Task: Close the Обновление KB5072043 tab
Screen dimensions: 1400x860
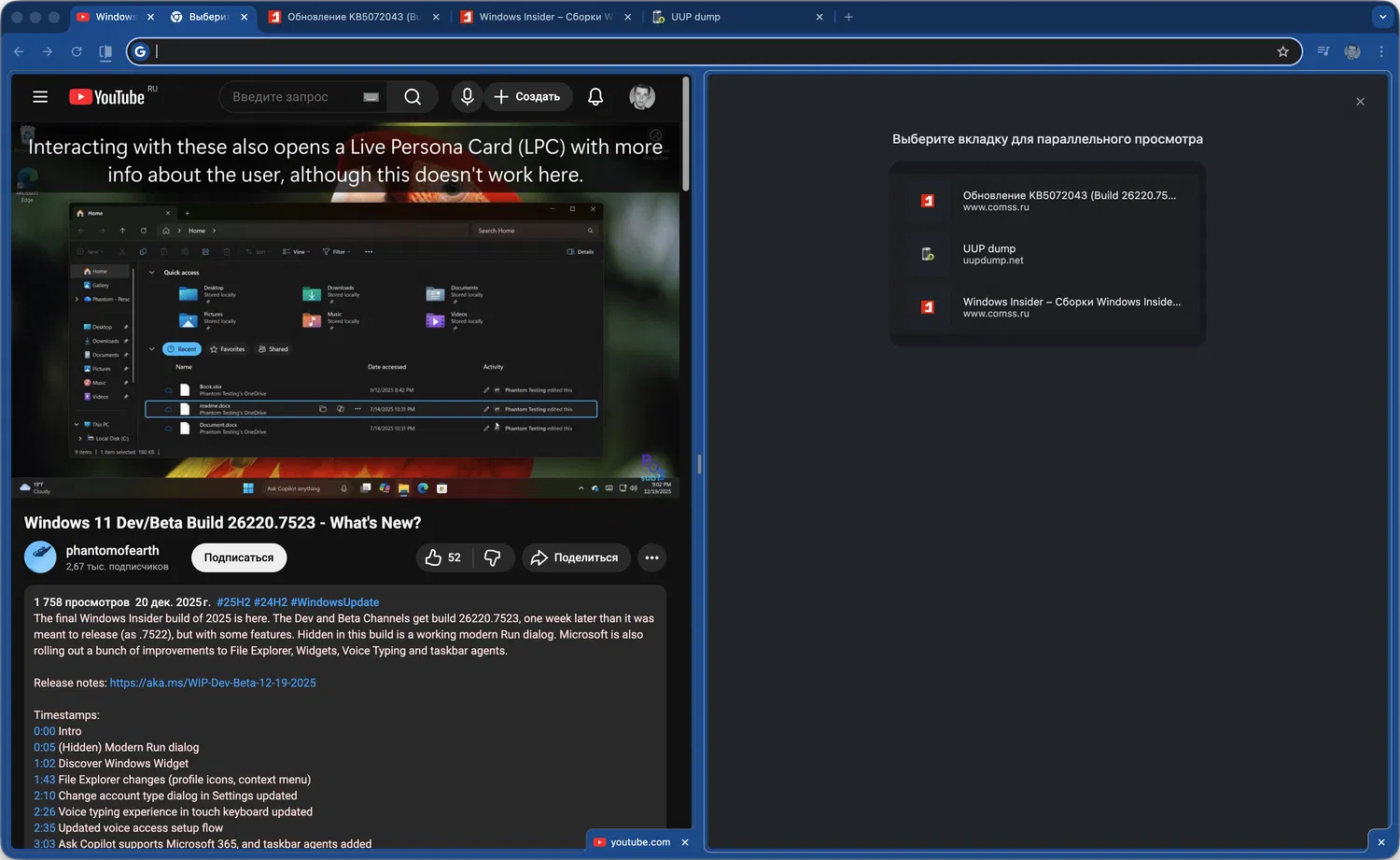Action: pyautogui.click(x=436, y=17)
